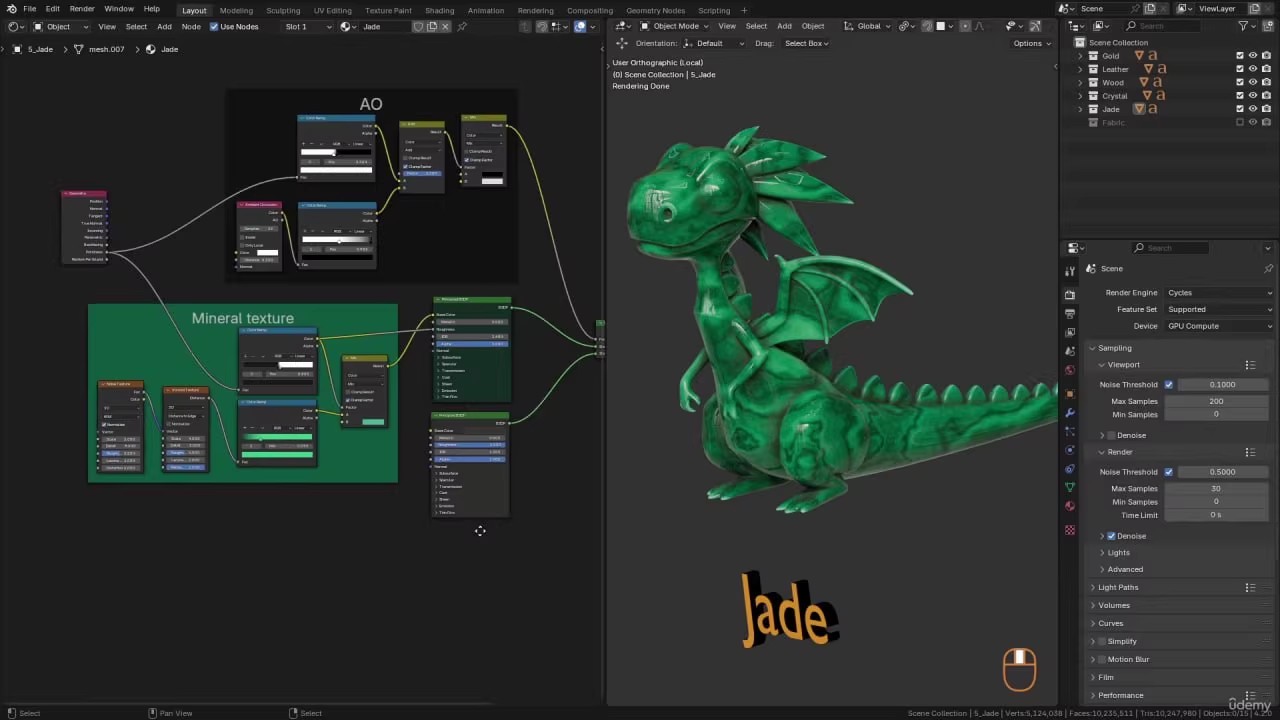Open the Material properties tab icon
This screenshot has height=720, width=1280.
(1070, 506)
